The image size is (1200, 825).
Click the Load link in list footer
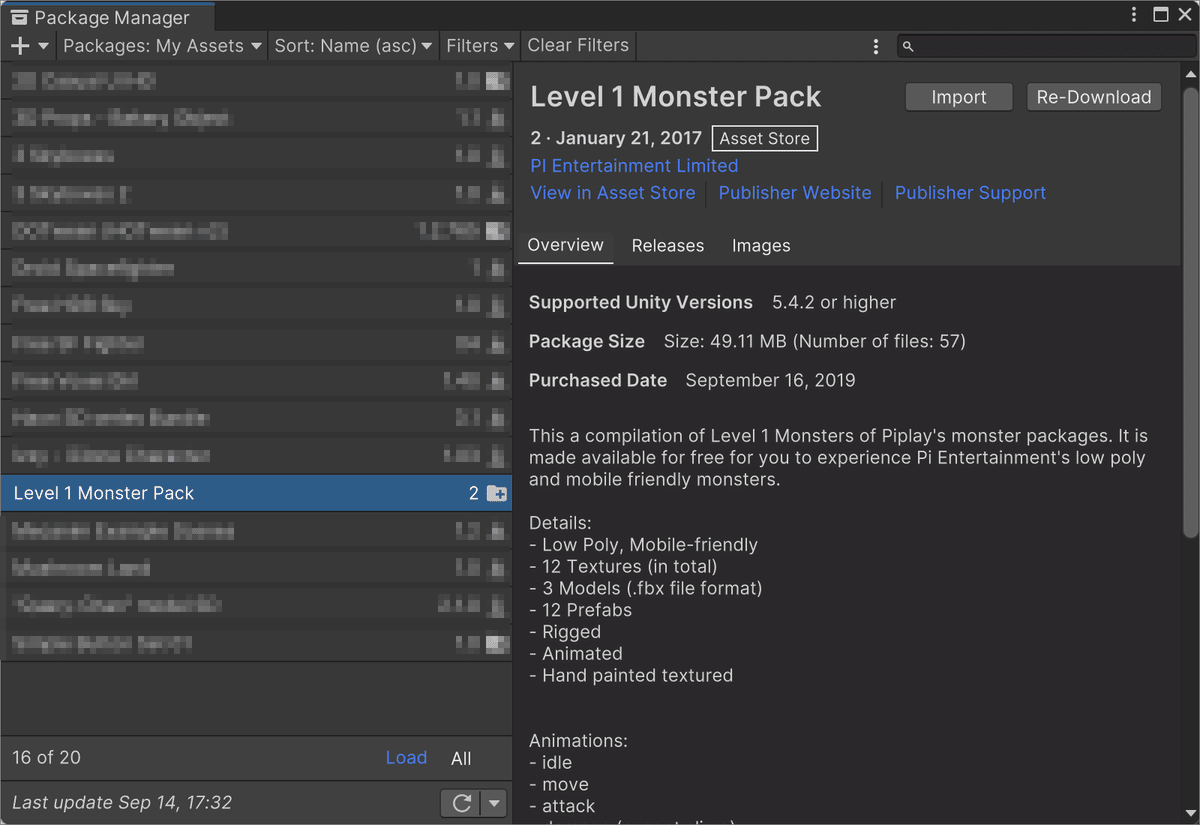[406, 758]
